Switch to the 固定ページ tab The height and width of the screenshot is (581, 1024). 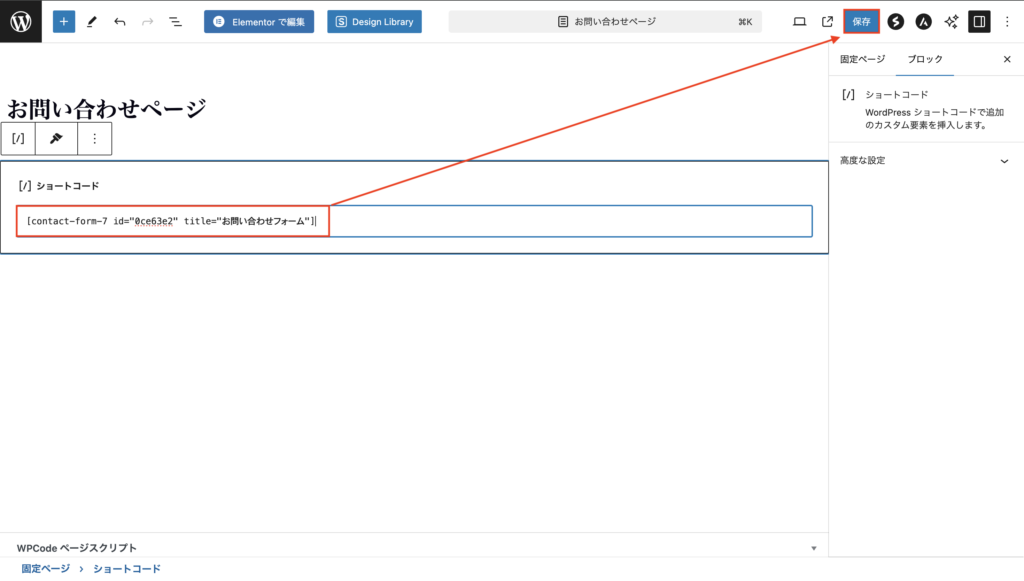[x=862, y=60]
